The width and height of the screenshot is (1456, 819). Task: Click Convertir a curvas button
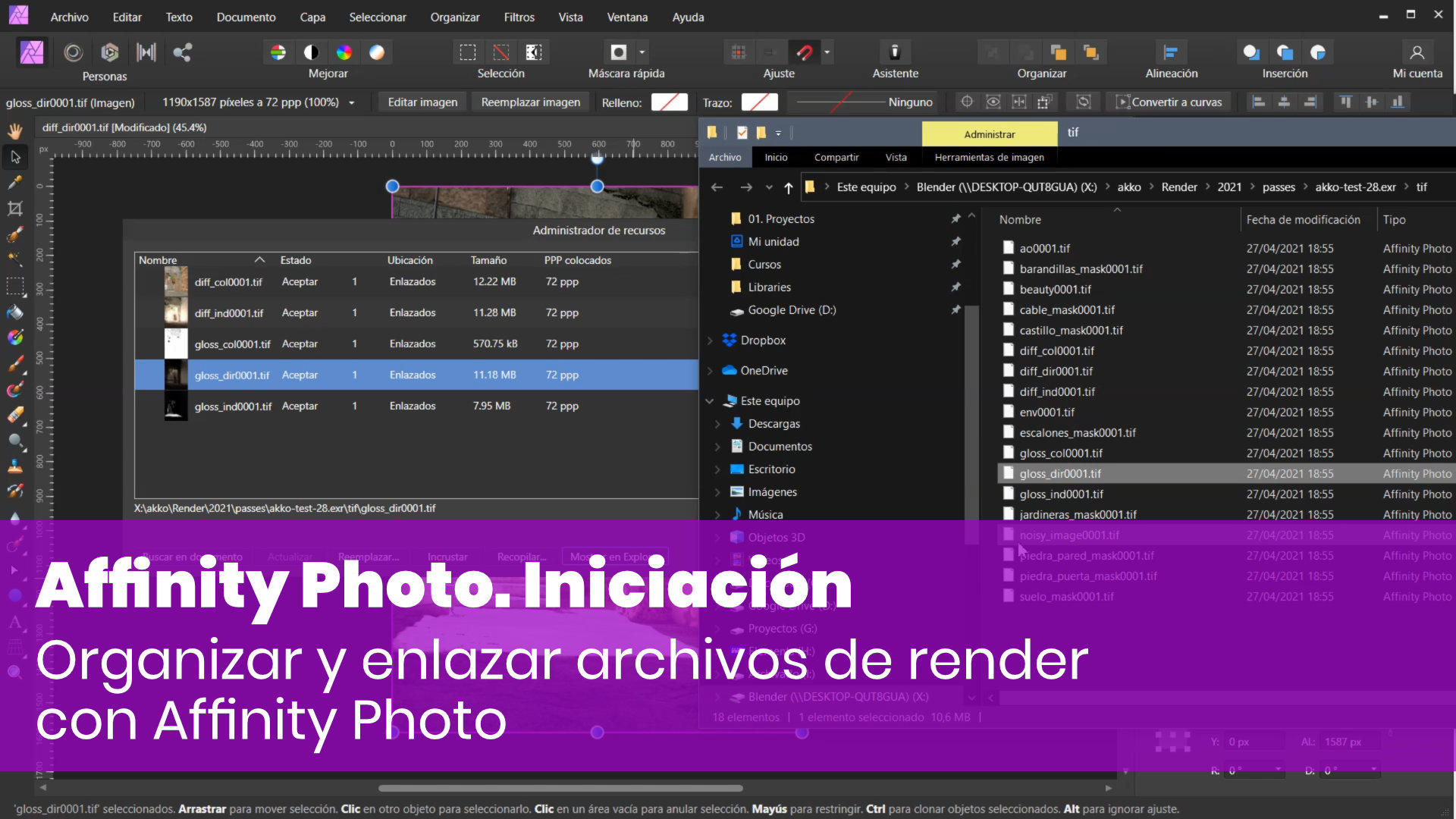[1169, 102]
